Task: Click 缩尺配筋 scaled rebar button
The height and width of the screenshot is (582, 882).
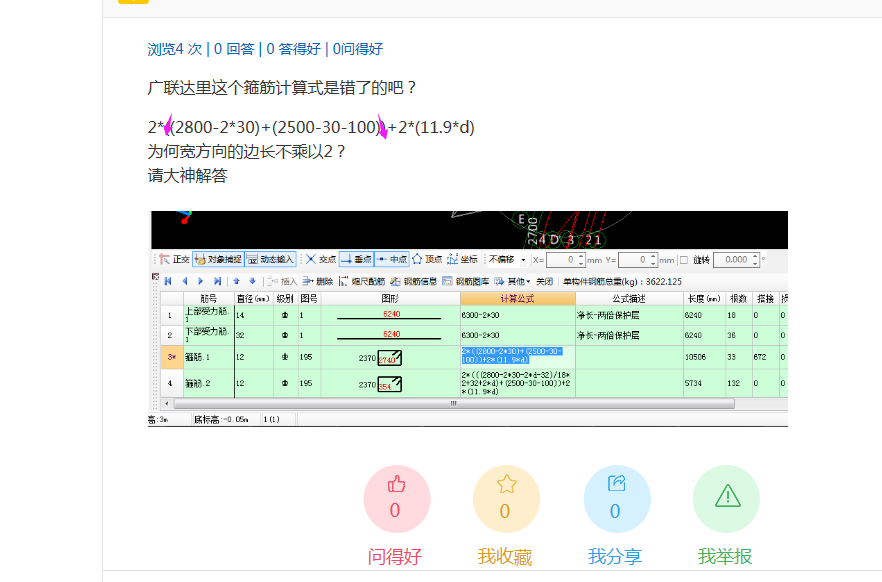Action: pos(362,281)
